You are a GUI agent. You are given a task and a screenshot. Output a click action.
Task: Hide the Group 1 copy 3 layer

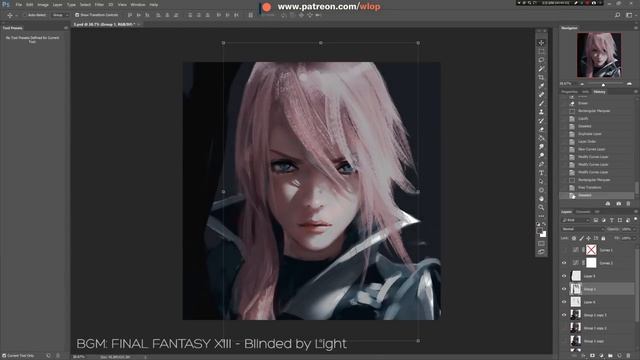[564, 315]
